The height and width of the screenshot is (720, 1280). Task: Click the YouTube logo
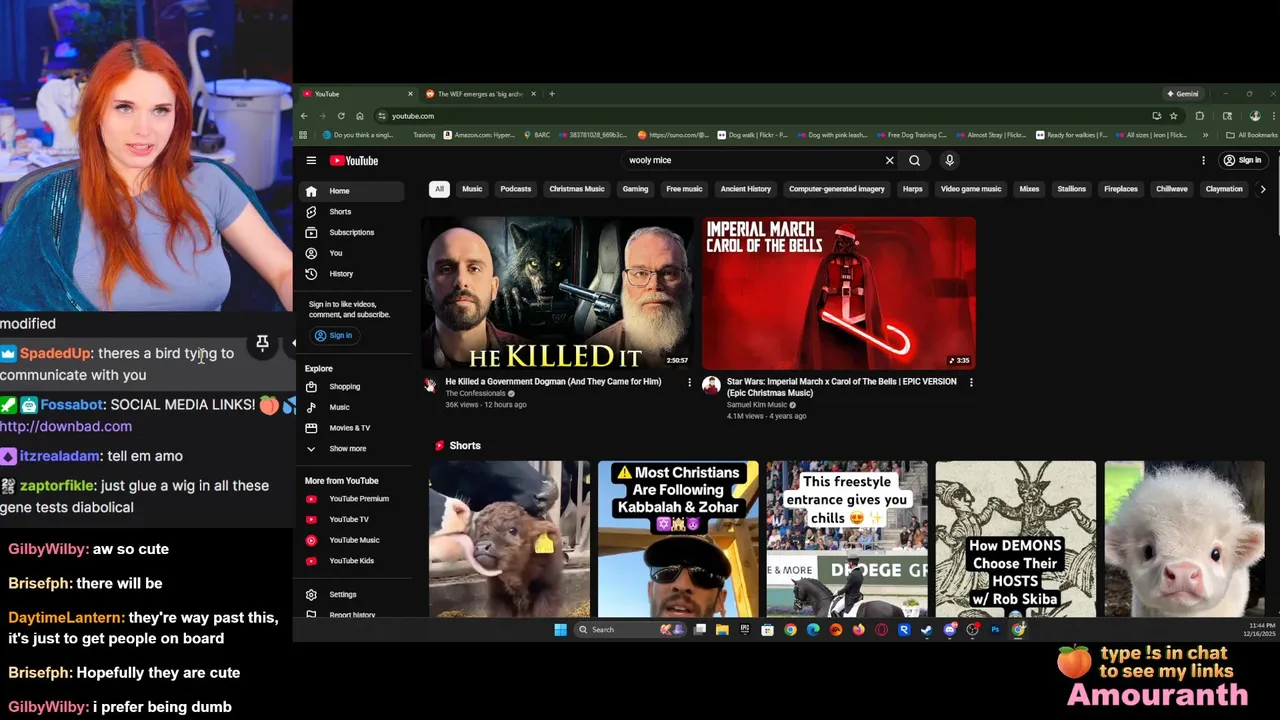pos(354,160)
